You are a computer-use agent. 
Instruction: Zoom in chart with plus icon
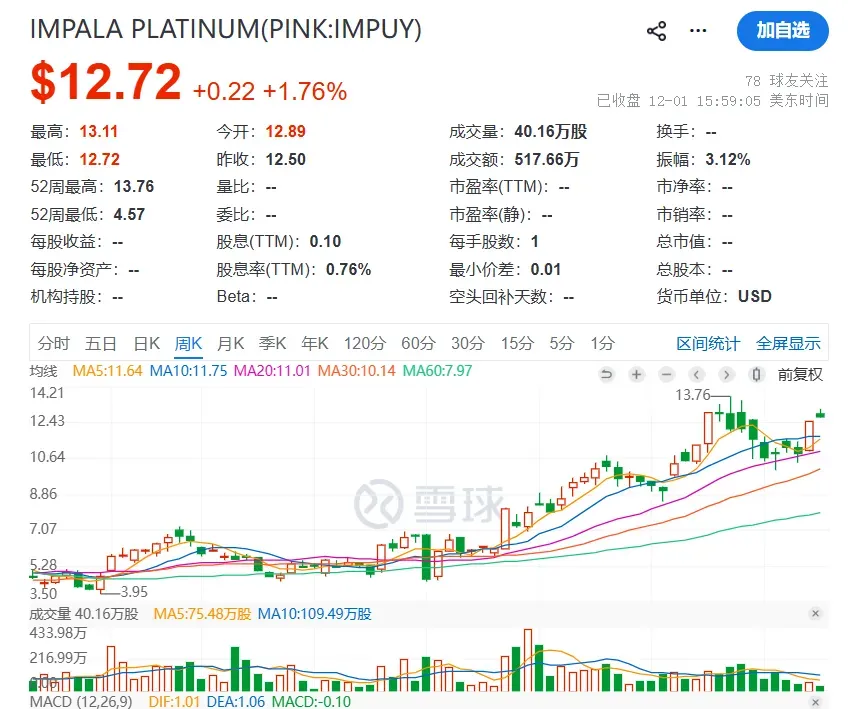coord(636,374)
